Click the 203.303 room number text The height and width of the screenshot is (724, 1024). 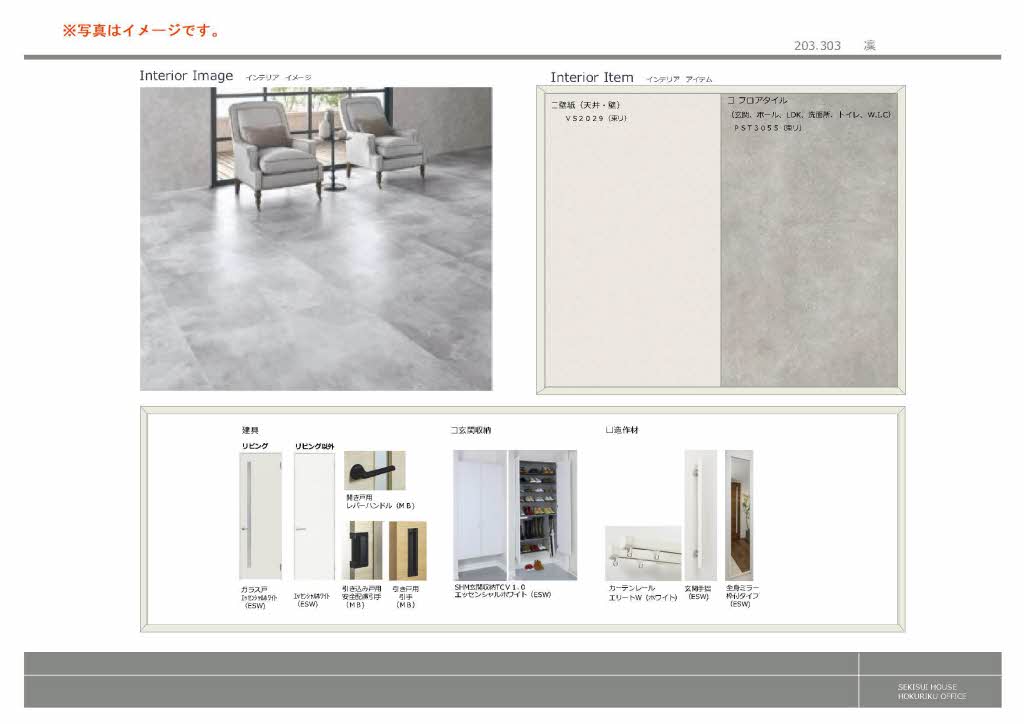point(817,46)
